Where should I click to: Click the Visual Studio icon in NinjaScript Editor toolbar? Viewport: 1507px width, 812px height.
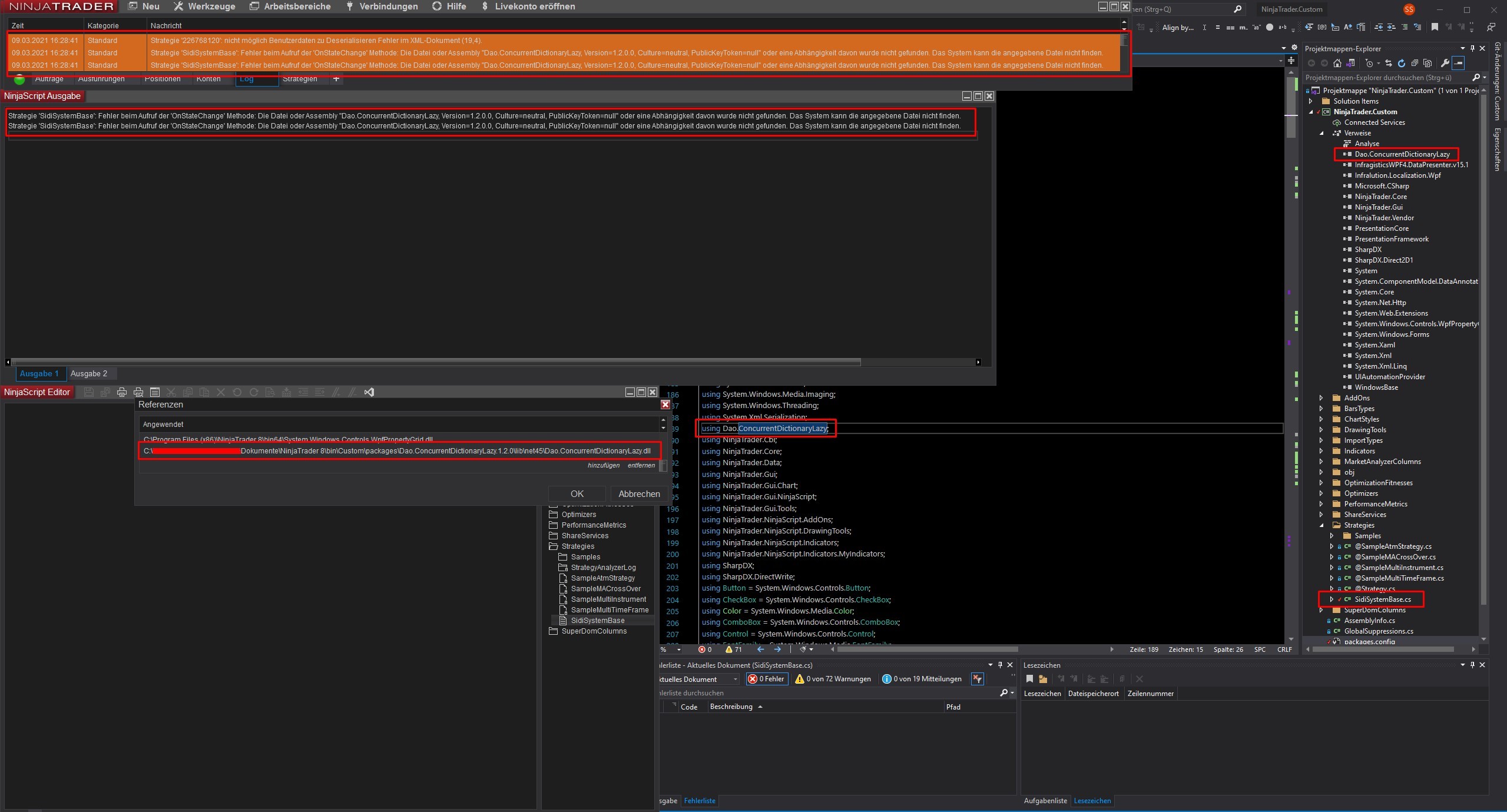369,392
